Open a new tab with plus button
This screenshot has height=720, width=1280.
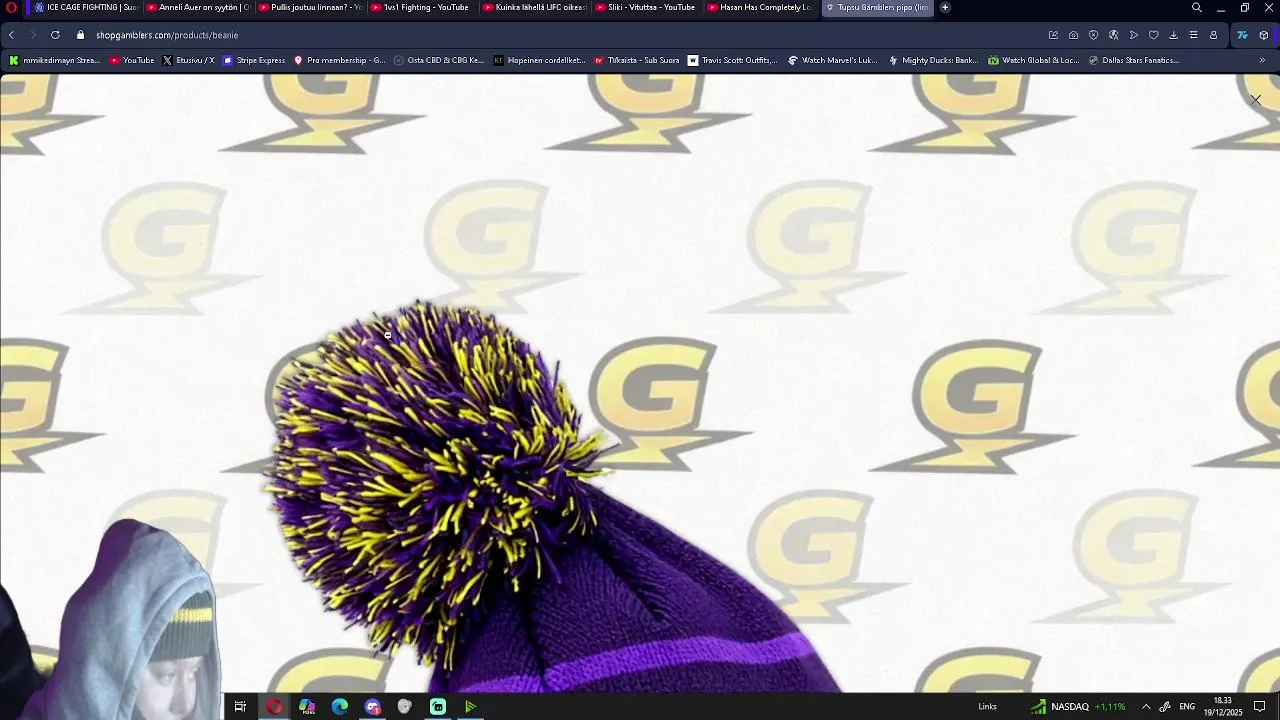(x=945, y=7)
